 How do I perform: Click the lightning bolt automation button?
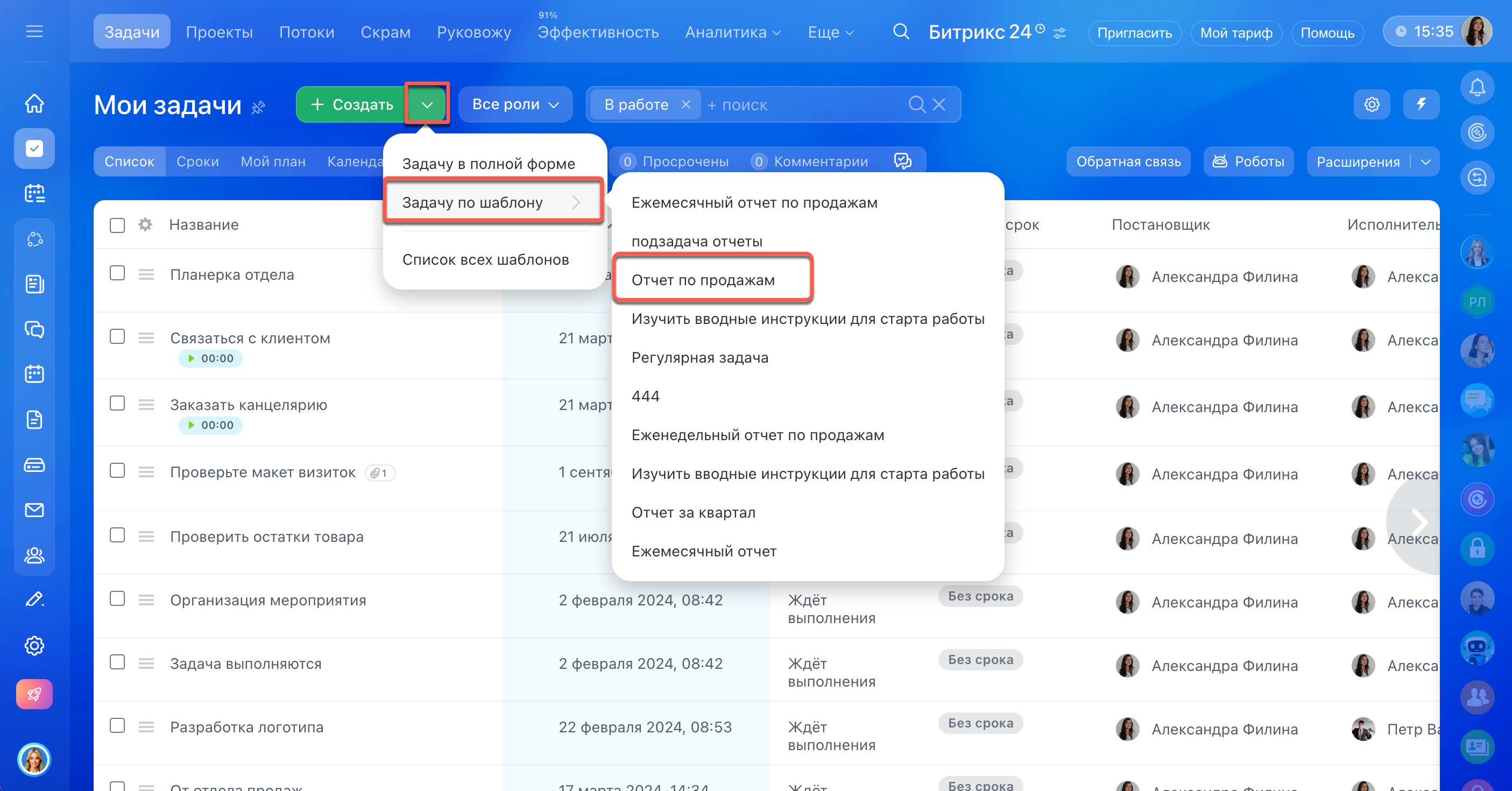(x=1421, y=104)
